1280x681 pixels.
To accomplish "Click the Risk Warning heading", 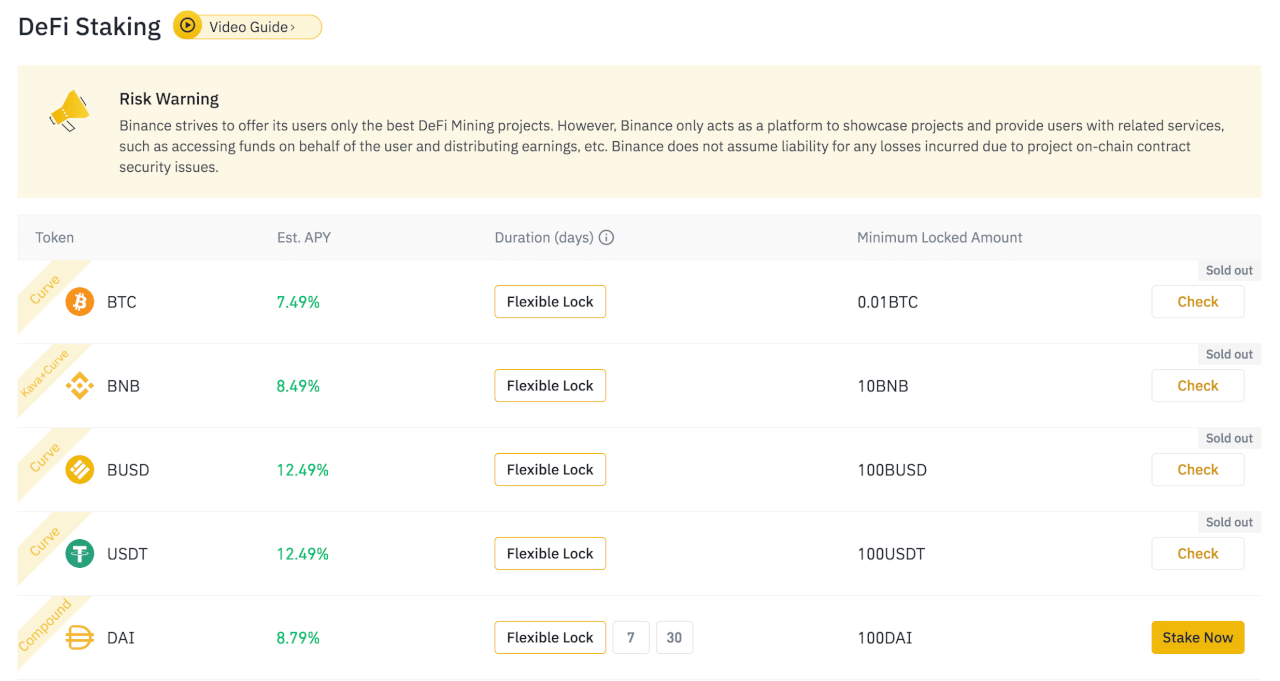I will [x=169, y=99].
